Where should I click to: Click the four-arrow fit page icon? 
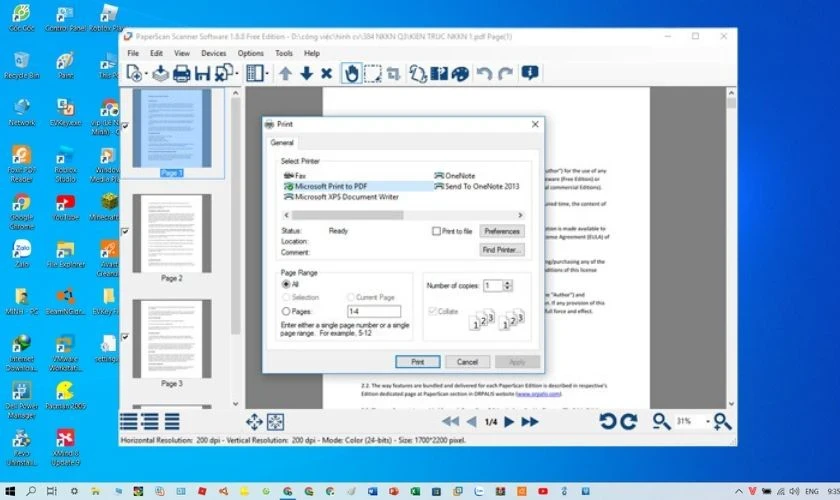tap(254, 422)
